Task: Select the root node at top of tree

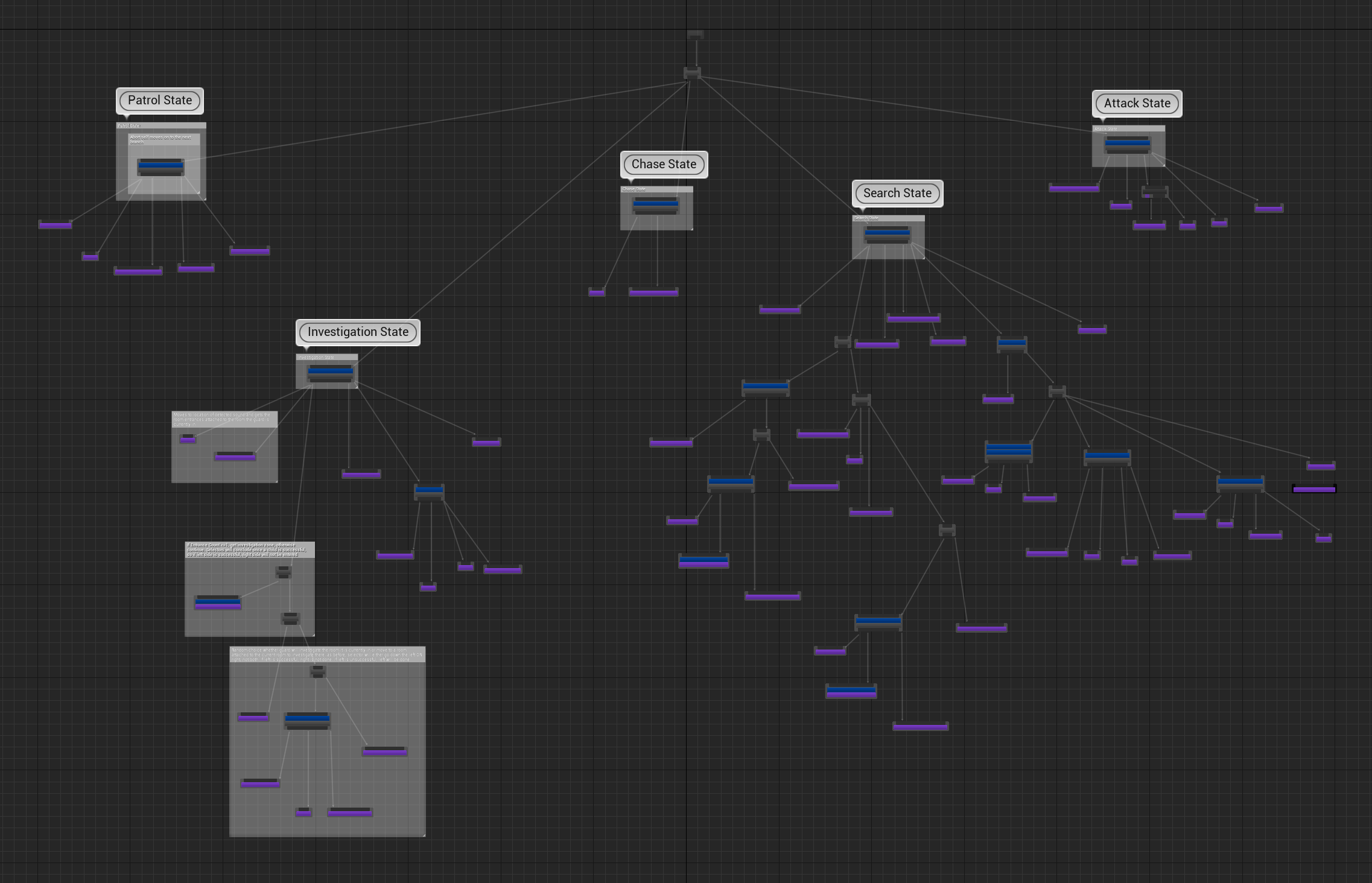Action: 695,35
